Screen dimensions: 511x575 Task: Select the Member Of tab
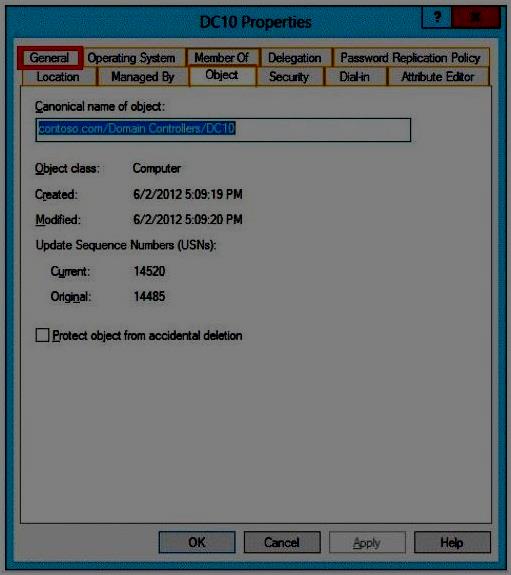pyautogui.click(x=222, y=57)
